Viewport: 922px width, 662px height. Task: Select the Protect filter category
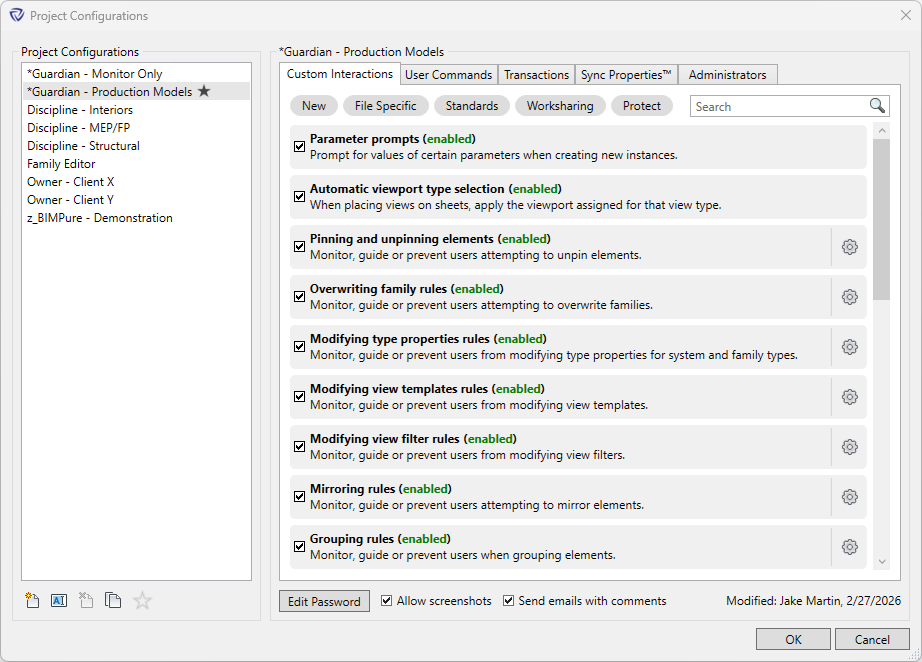click(641, 105)
